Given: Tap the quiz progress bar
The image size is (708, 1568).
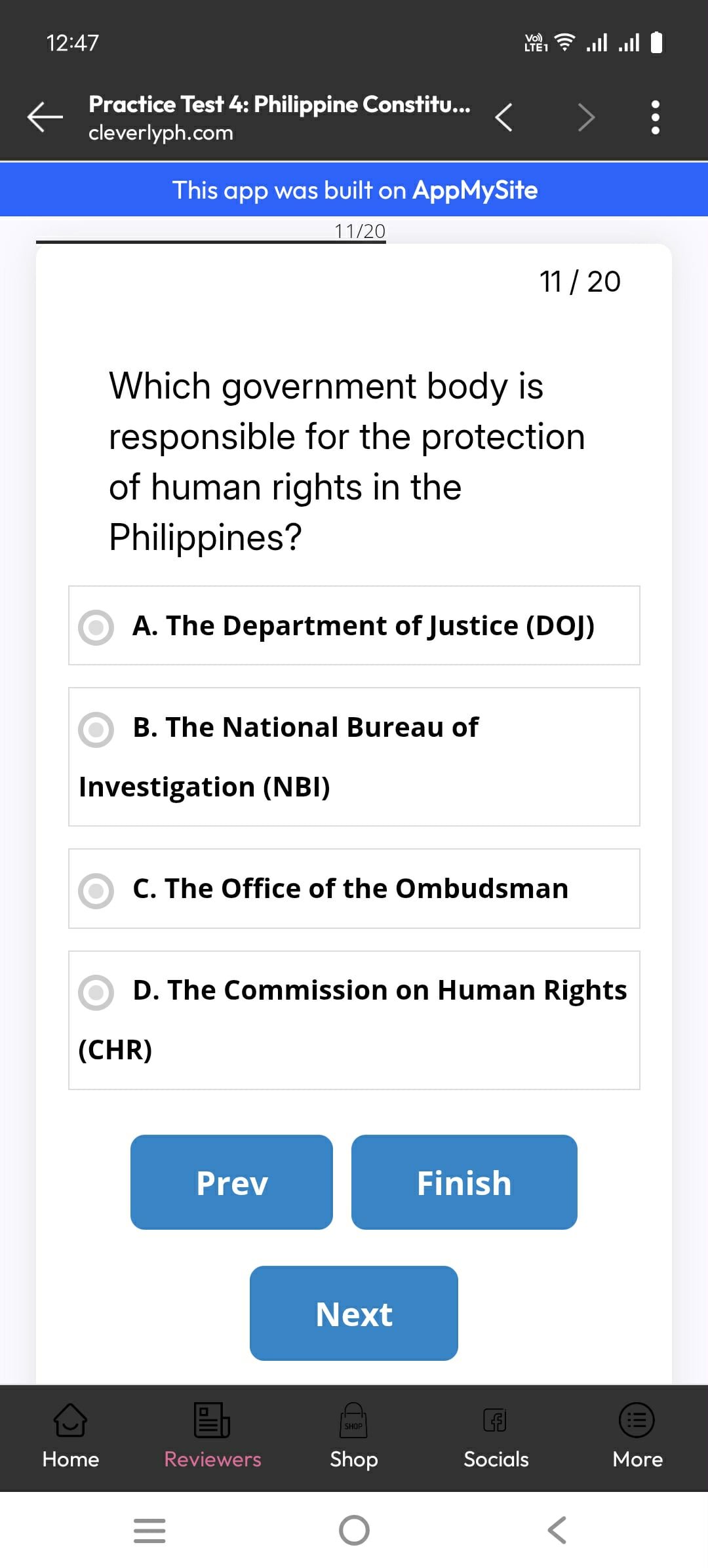Looking at the screenshot, I should (x=210, y=241).
